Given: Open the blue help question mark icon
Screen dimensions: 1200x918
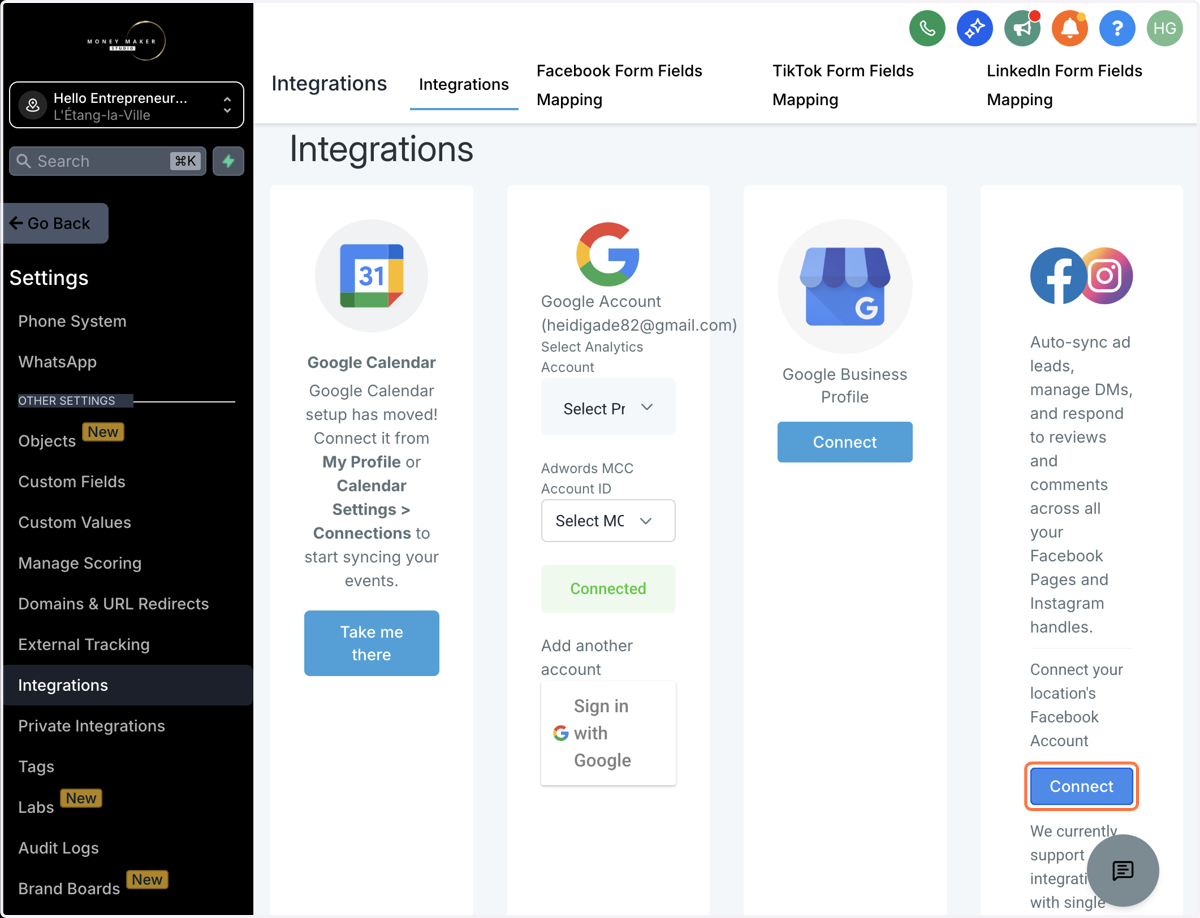Looking at the screenshot, I should [1117, 29].
